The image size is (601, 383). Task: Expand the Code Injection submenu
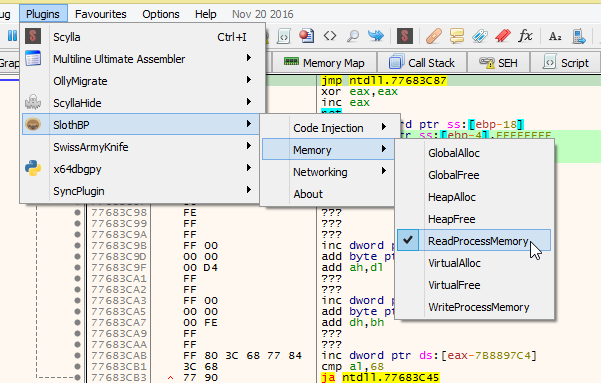[x=327, y=128]
